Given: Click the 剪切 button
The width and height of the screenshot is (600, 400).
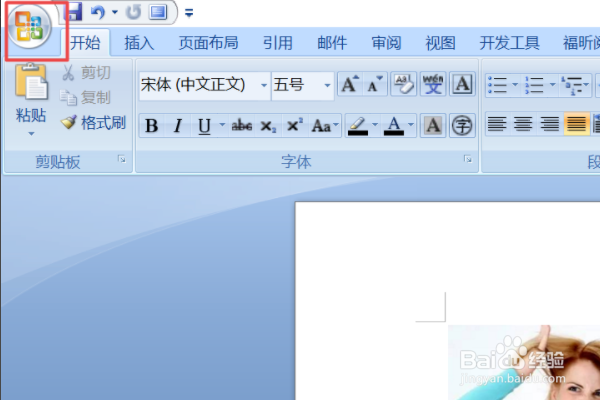Looking at the screenshot, I should 86,73.
